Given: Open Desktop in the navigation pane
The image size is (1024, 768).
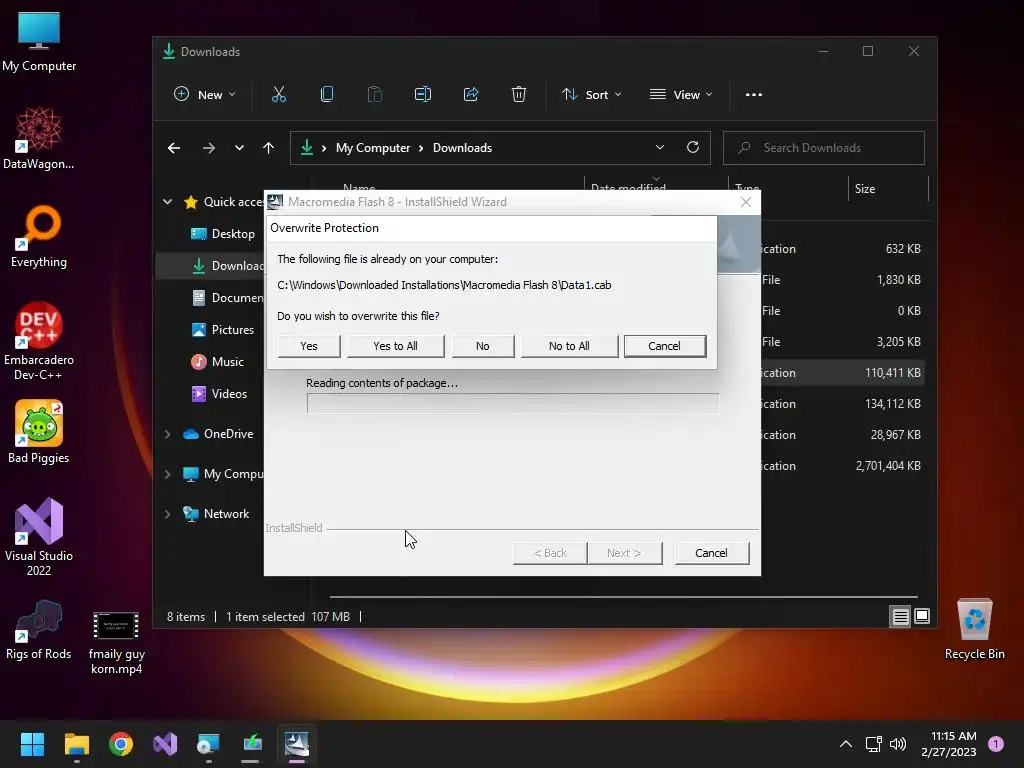Looking at the screenshot, I should (222, 234).
